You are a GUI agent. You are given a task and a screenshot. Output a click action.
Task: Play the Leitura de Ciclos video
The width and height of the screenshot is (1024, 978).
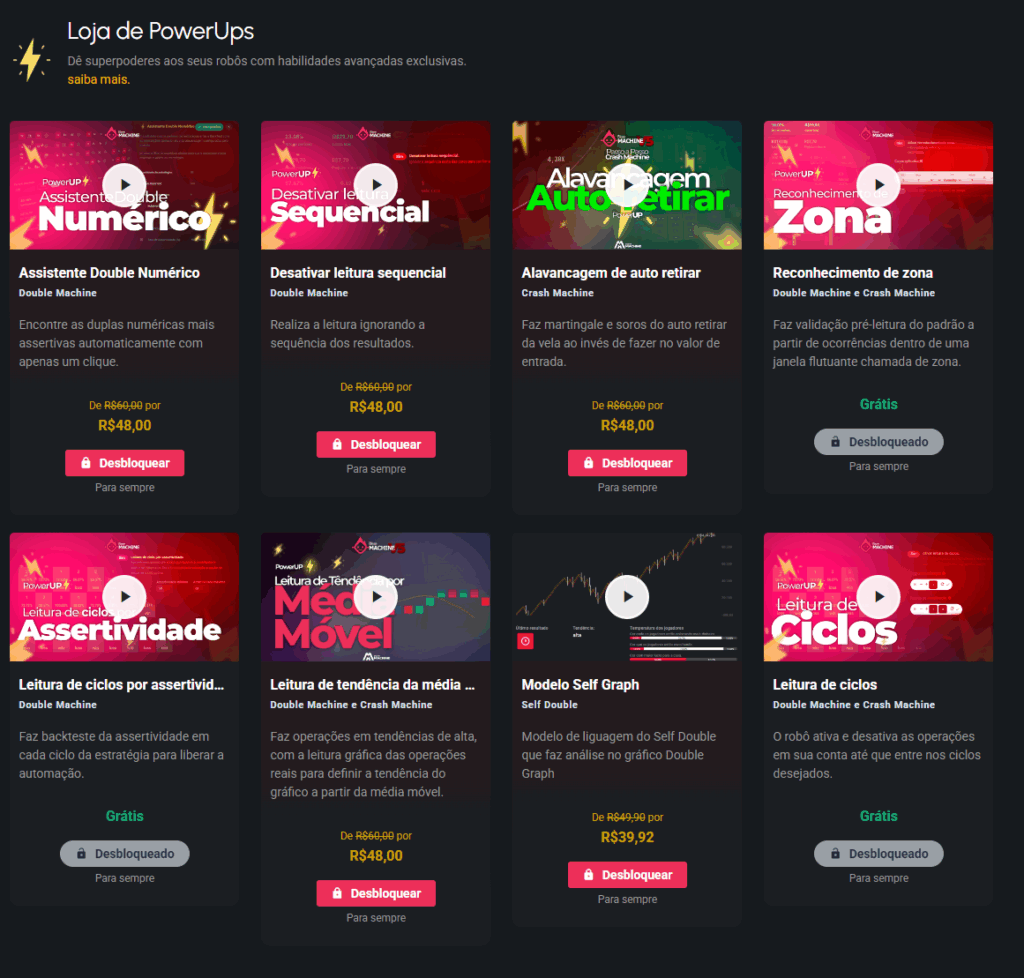878,597
